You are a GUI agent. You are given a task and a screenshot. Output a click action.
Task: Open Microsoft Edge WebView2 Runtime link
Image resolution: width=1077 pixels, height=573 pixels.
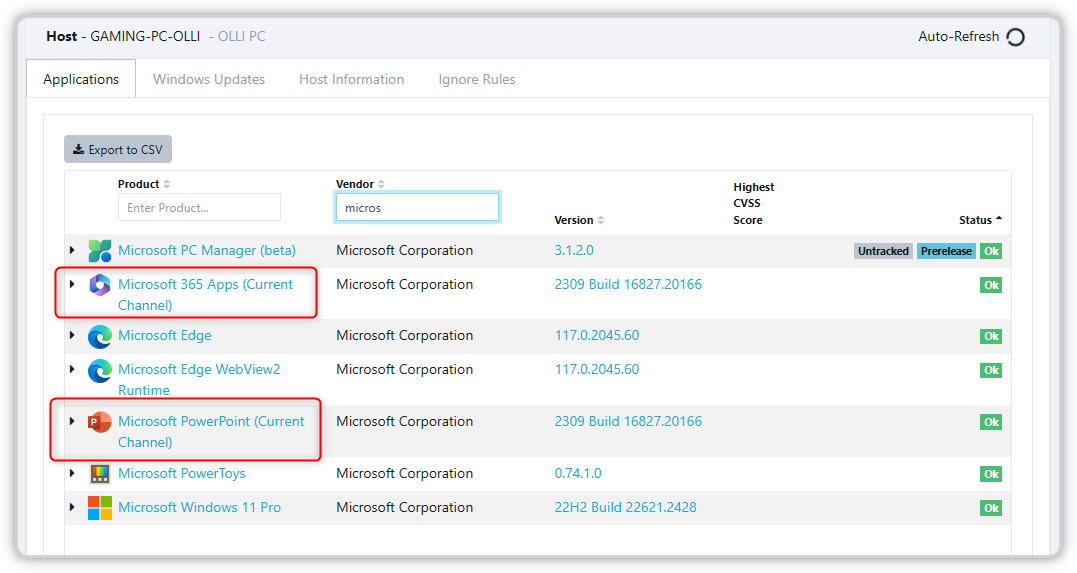199,379
